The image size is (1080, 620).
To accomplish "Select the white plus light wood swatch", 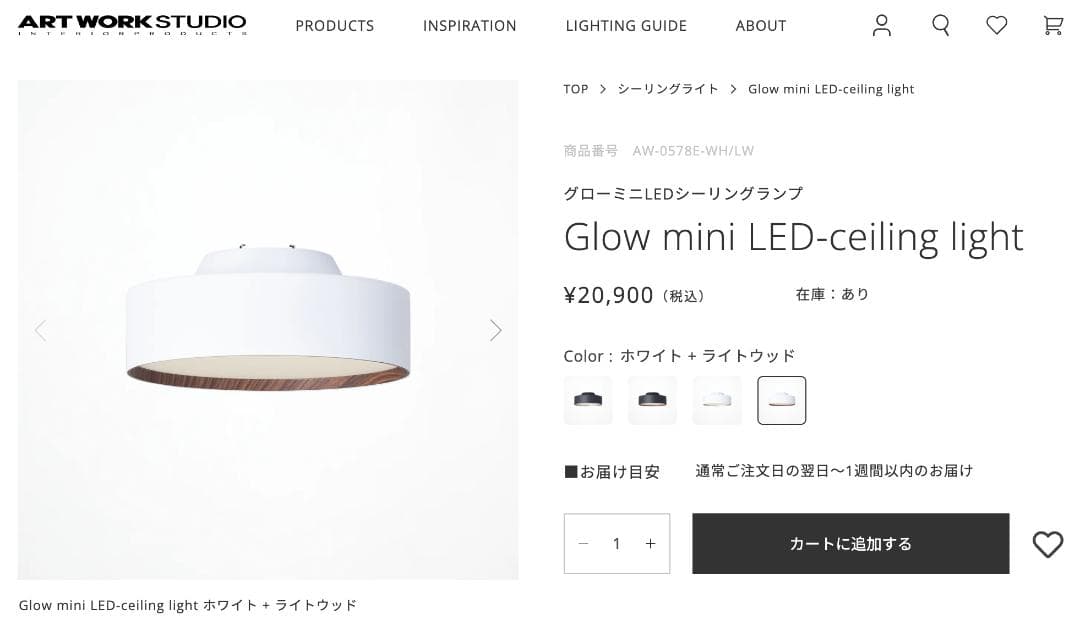I will pyautogui.click(x=781, y=400).
